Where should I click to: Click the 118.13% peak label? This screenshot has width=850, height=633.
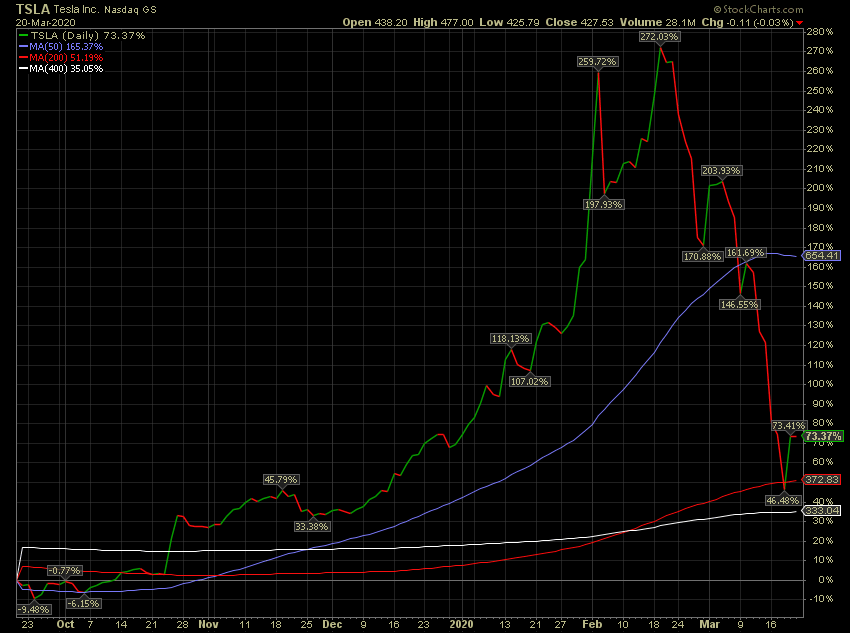coord(510,339)
